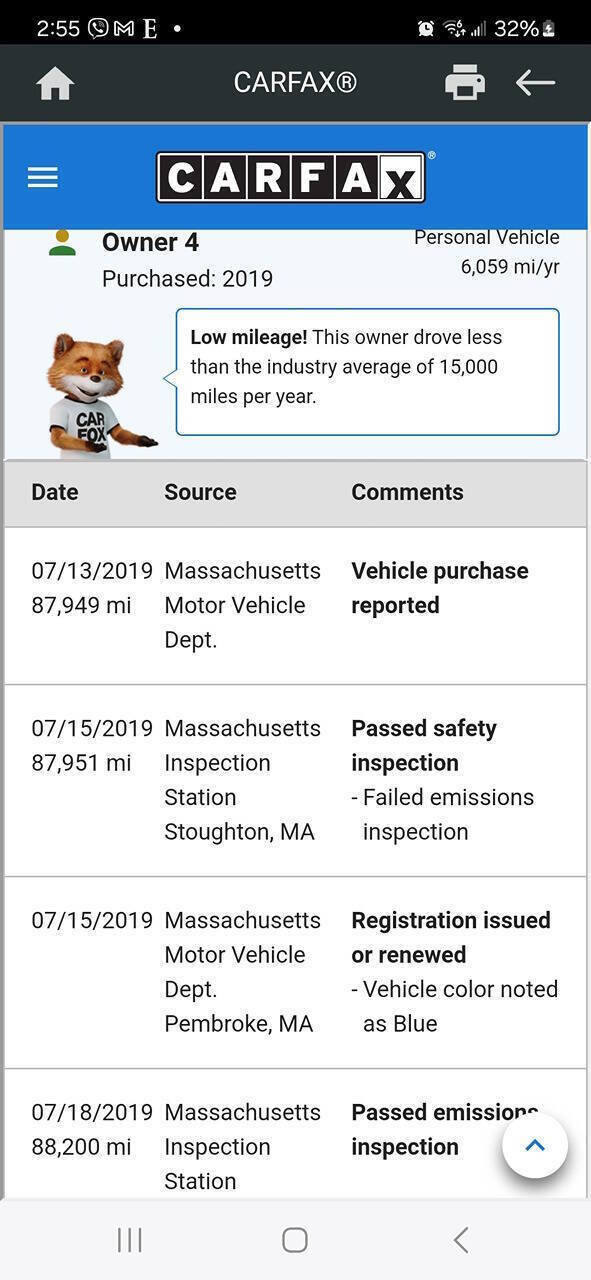
Task: Select the Passed safety inspection comment
Action: click(x=424, y=745)
